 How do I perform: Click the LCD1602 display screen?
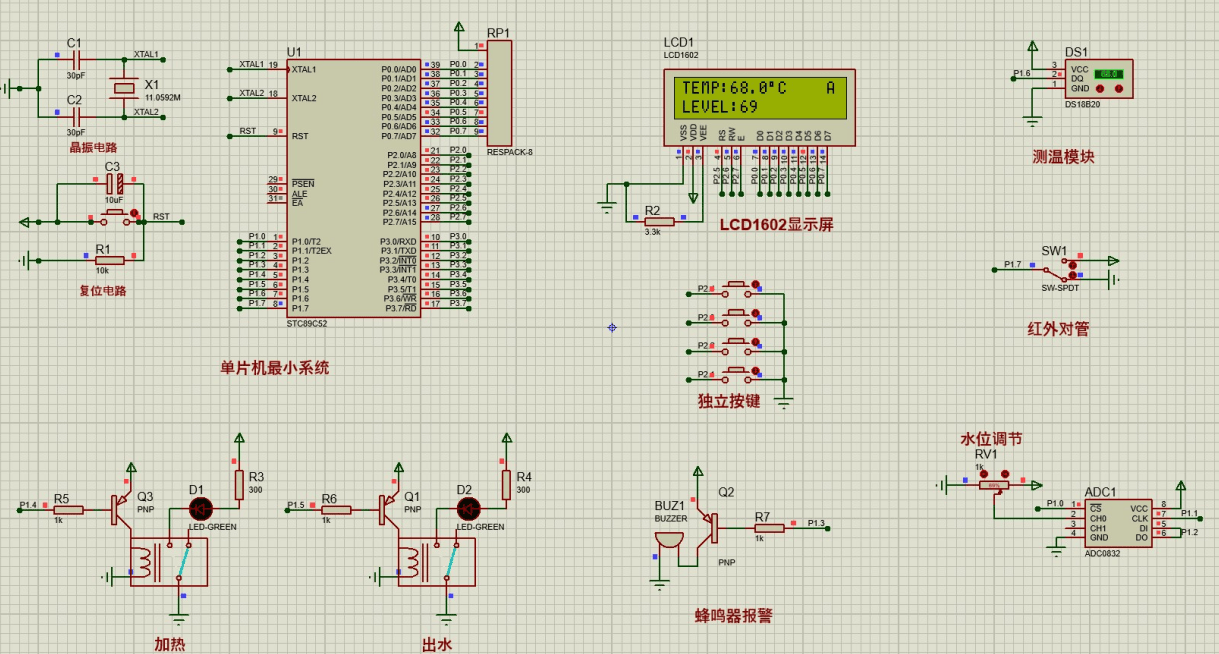(x=758, y=97)
